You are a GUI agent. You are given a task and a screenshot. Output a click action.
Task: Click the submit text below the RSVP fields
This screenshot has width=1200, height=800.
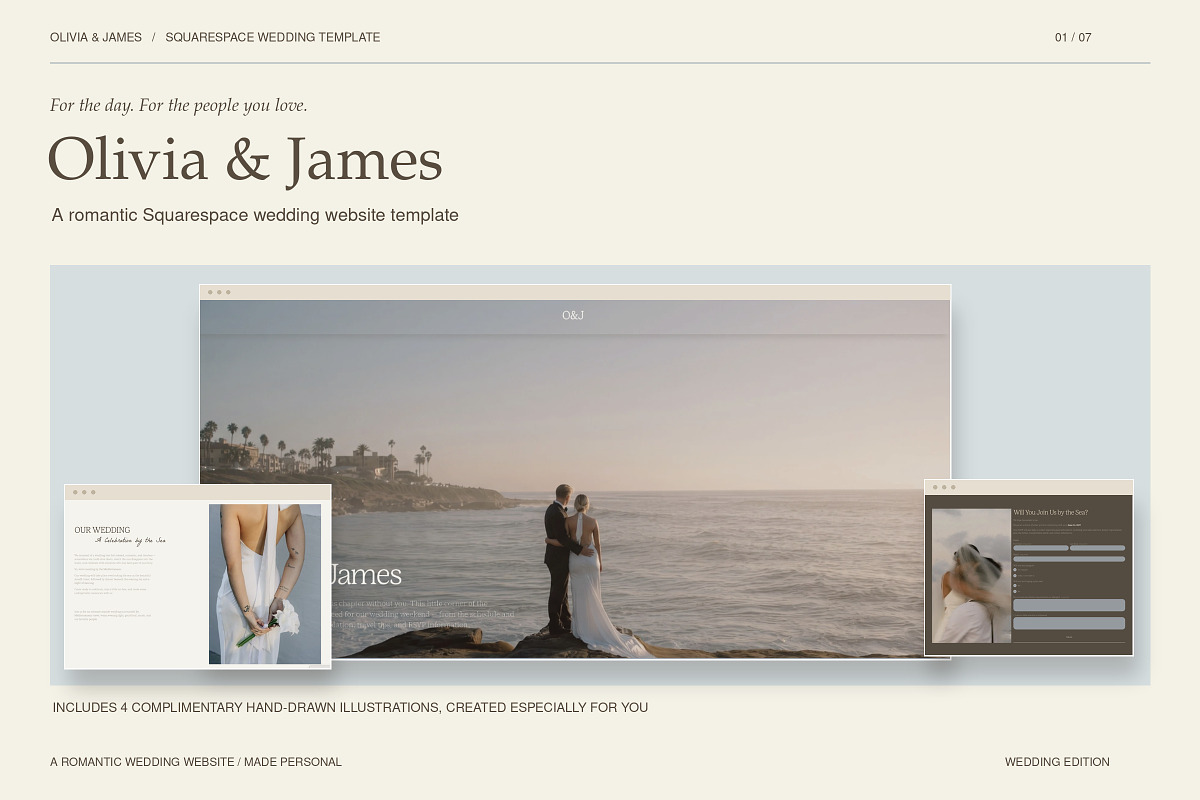(x=1069, y=637)
